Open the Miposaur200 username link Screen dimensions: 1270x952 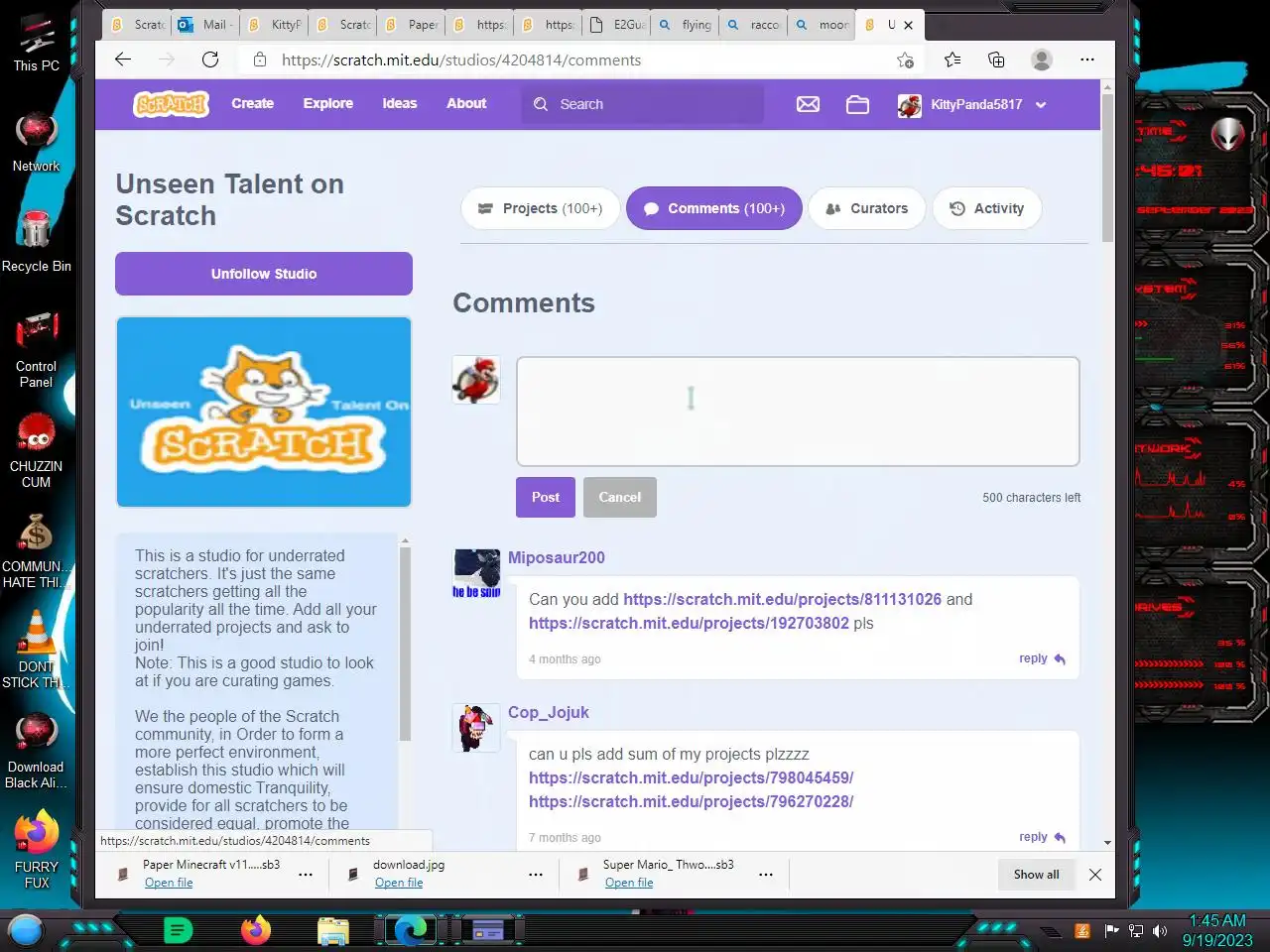[557, 557]
